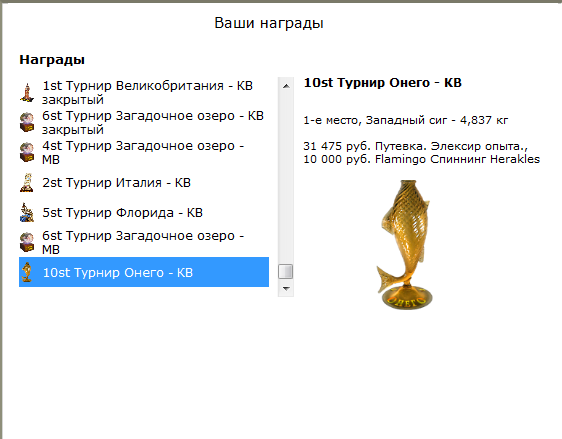Screen dimensions: 562x439
Task: Click the awards list scroll down arrow
Action: click(286, 288)
